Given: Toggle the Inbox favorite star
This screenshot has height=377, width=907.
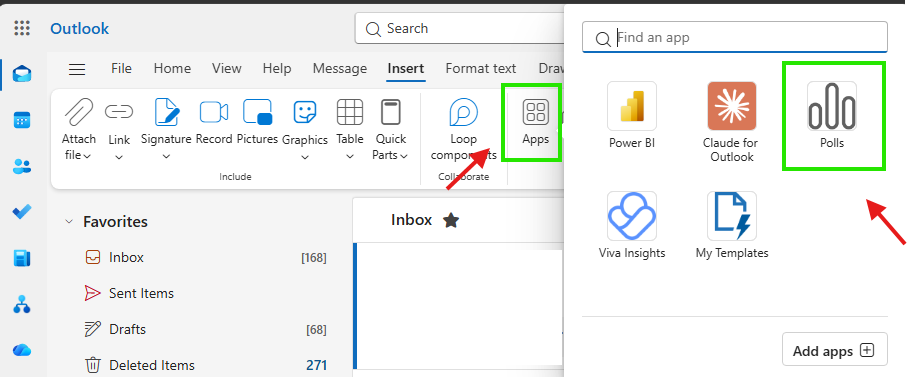Looking at the screenshot, I should (451, 220).
